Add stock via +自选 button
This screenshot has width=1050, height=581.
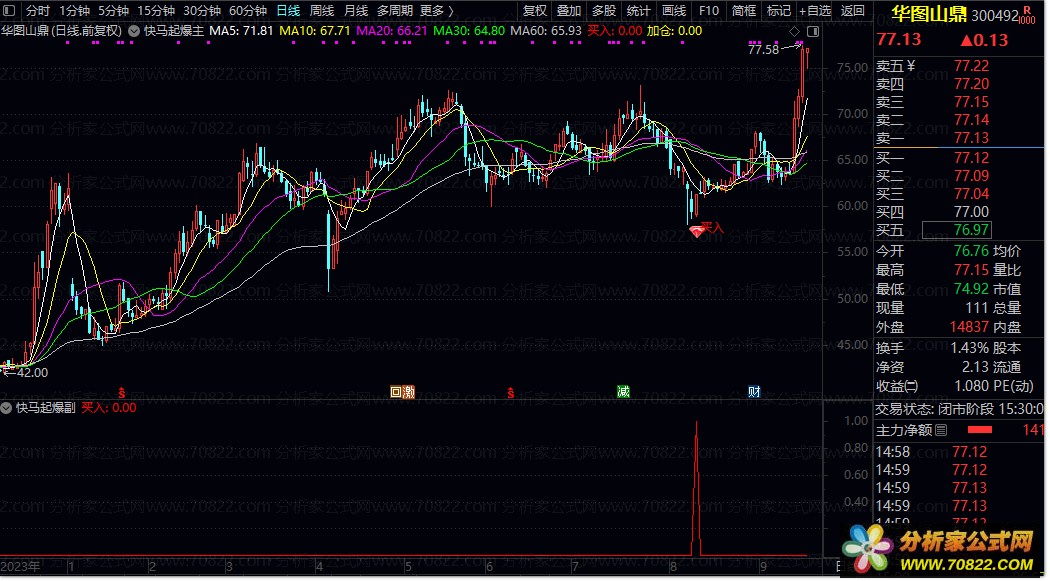[815, 11]
